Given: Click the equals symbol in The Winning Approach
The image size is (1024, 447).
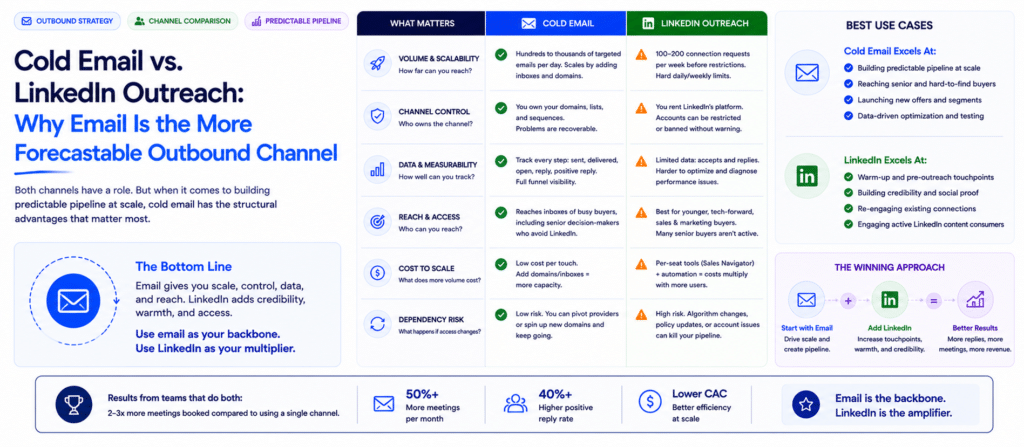Looking at the screenshot, I should point(933,301).
